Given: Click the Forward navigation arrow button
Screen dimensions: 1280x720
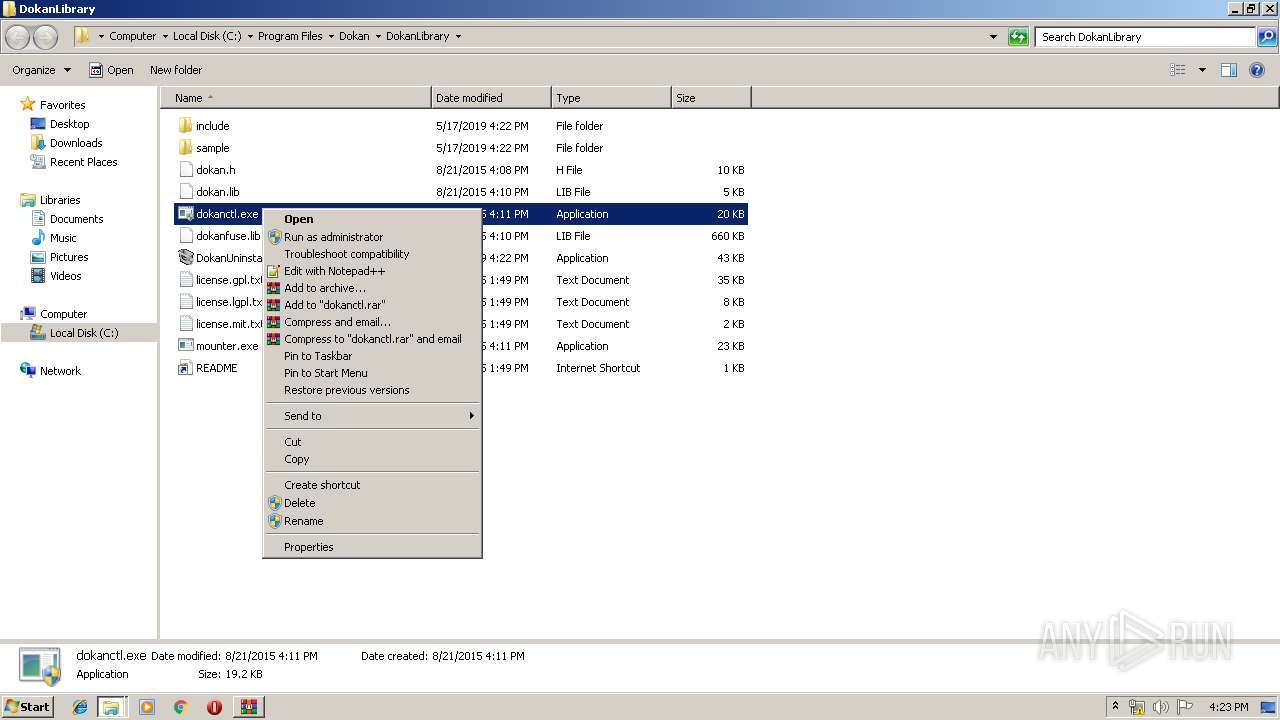Looking at the screenshot, I should [45, 37].
